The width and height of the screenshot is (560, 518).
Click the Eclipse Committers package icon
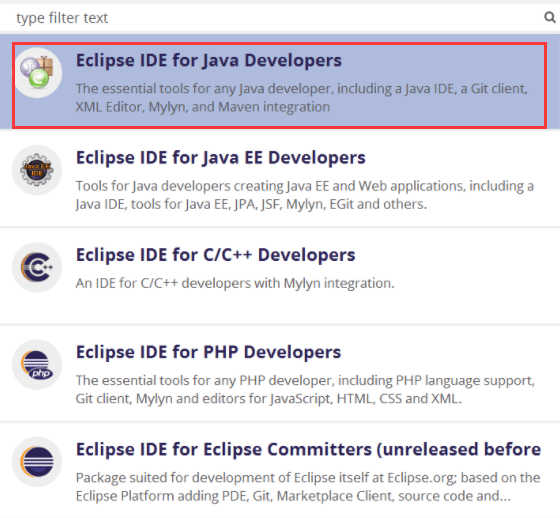pyautogui.click(x=37, y=462)
